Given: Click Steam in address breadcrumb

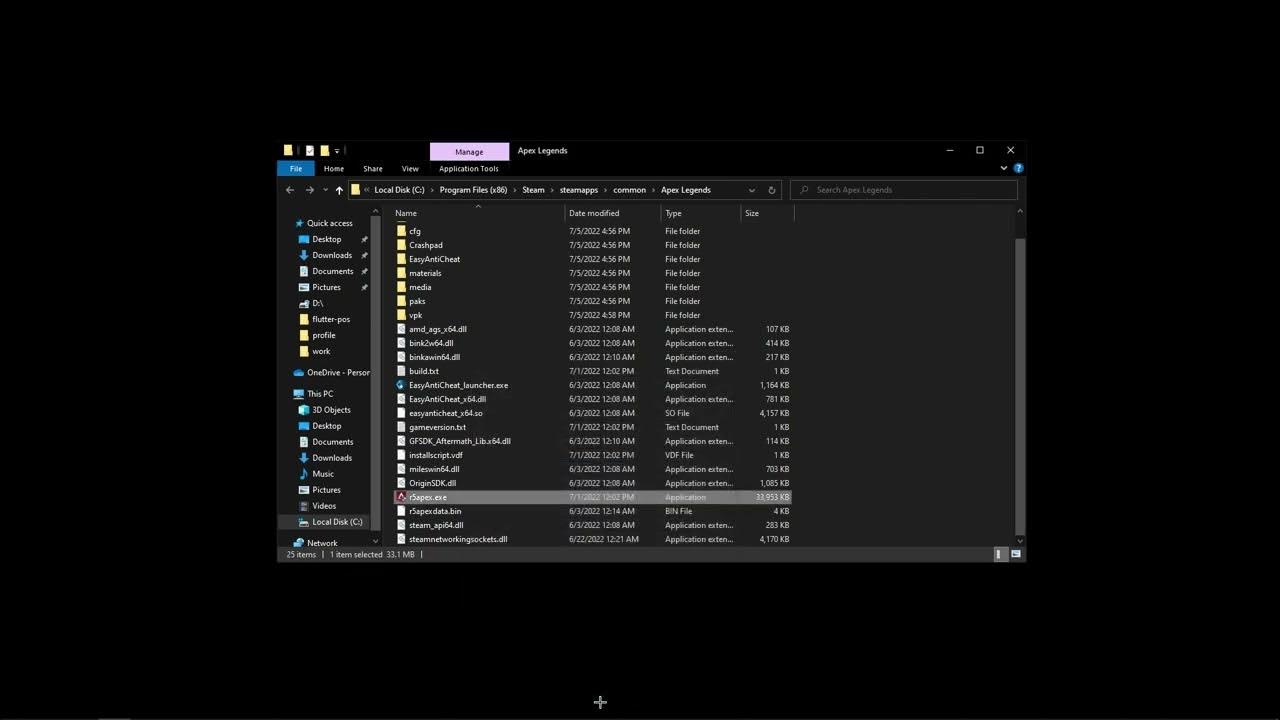Looking at the screenshot, I should (533, 190).
